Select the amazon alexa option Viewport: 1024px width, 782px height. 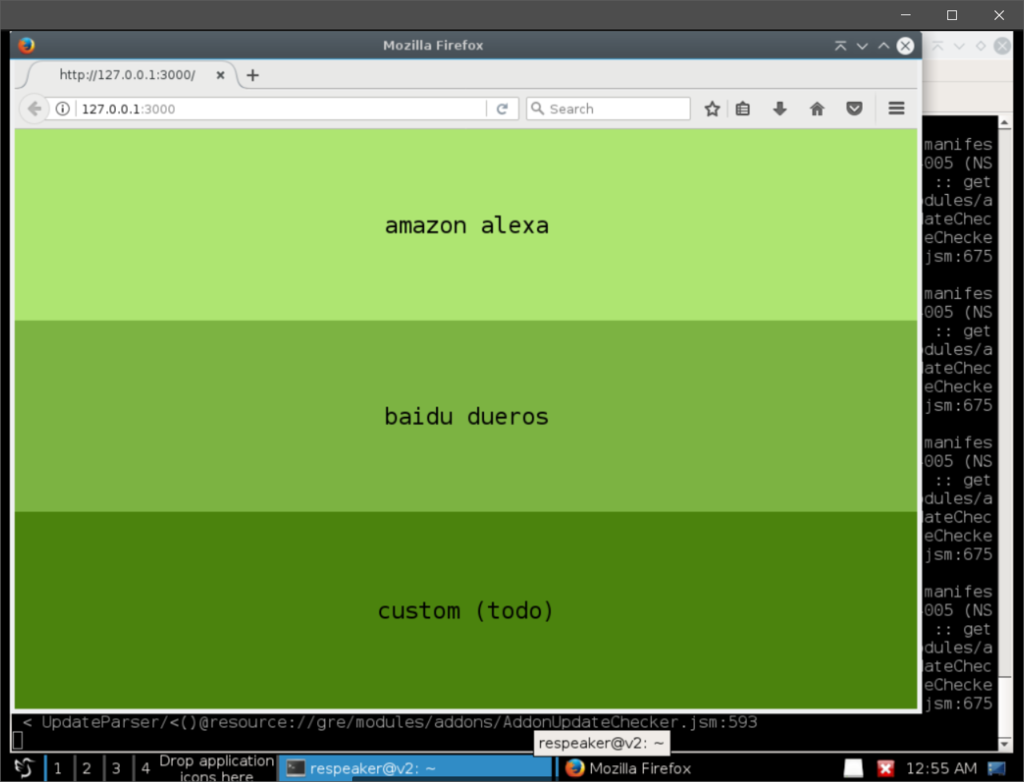coord(466,225)
